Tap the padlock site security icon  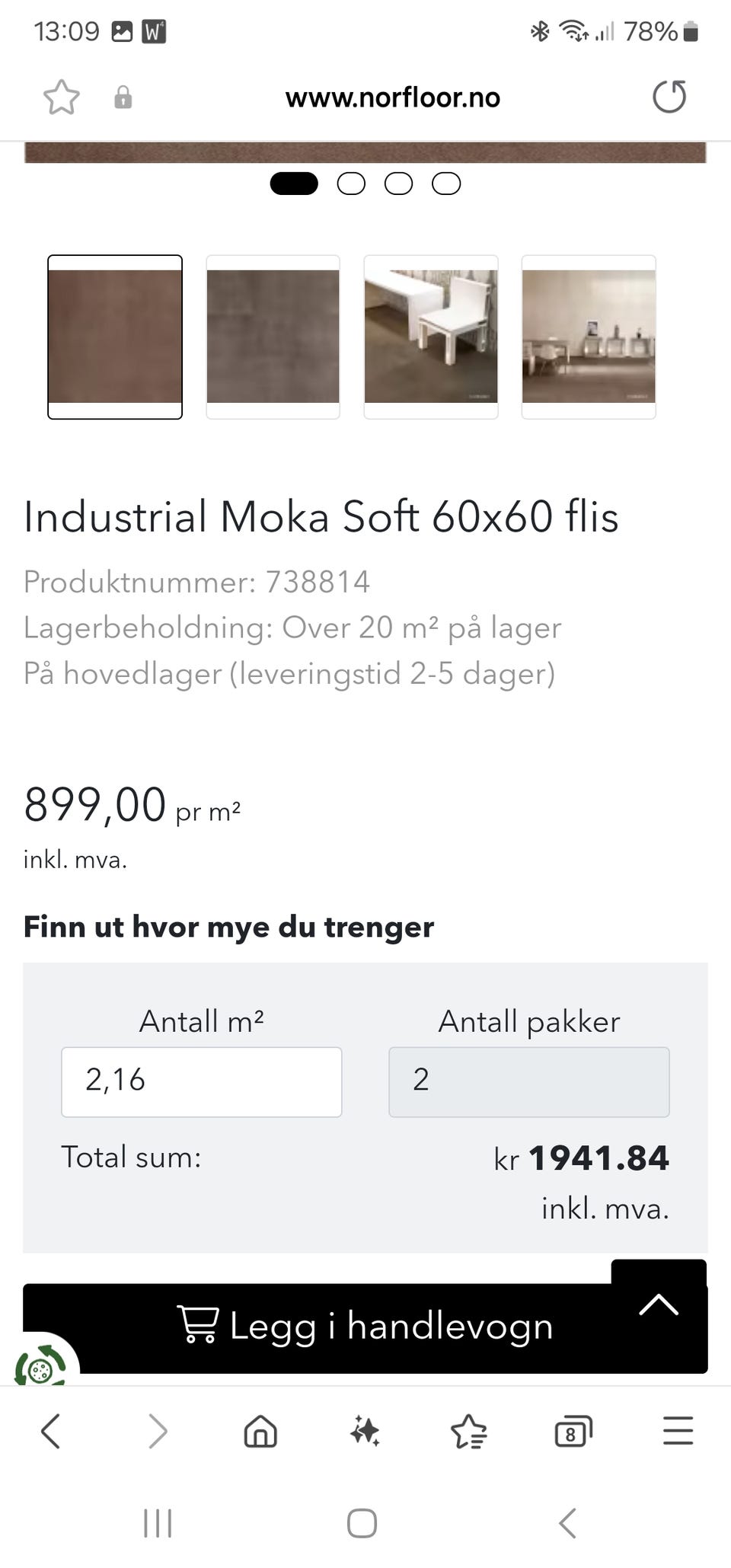[123, 97]
